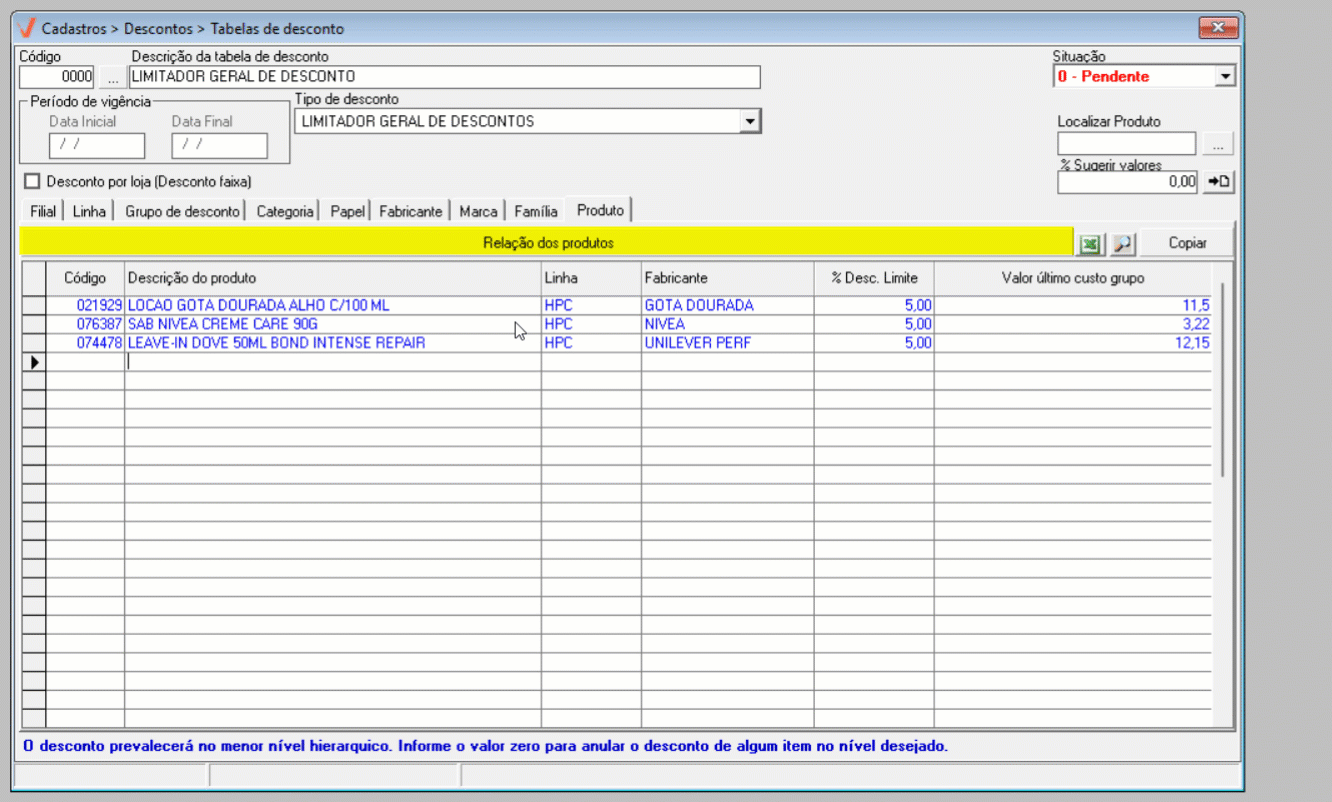1332x802 pixels.
Task: Sort by % Desc. Limite column header
Action: (873, 278)
